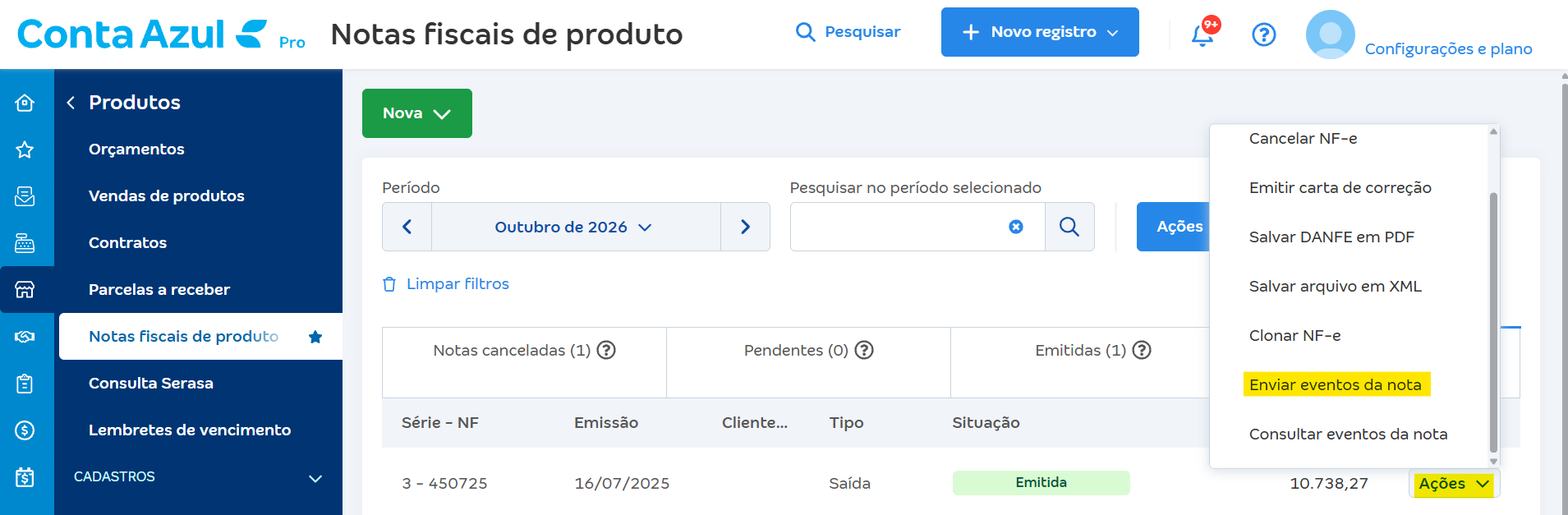1568x515 pixels.
Task: Open notifications bell with 9+ badge
Action: 1203,33
